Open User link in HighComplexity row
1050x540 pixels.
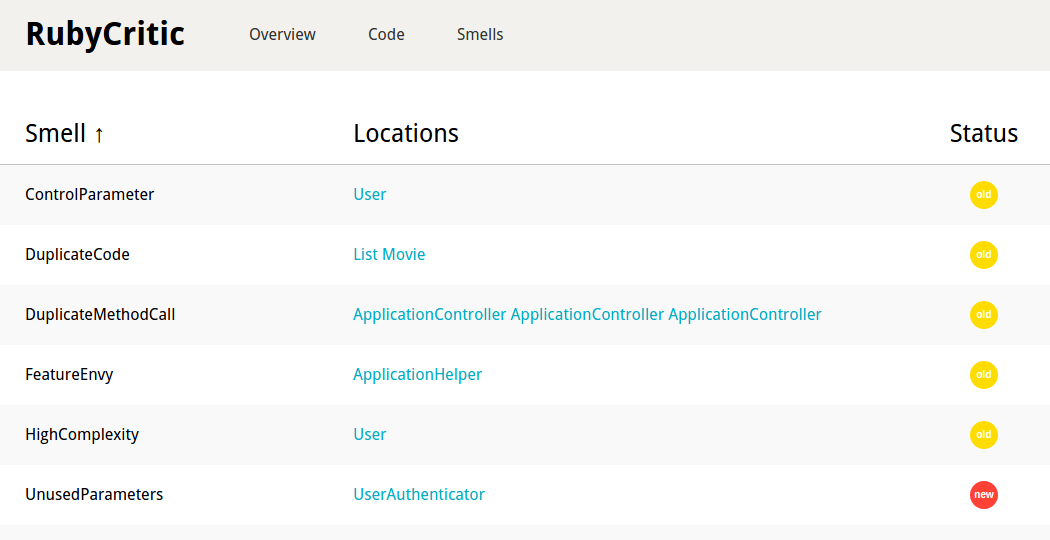369,435
